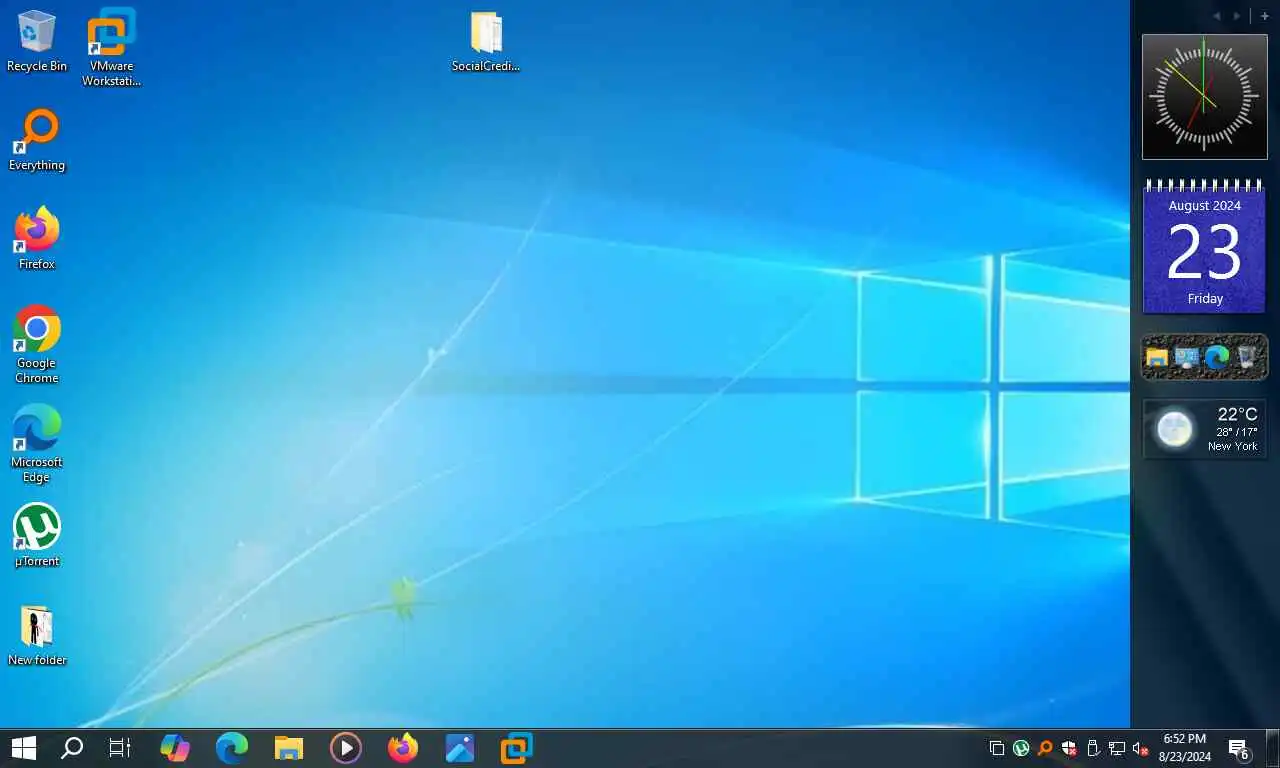This screenshot has height=768, width=1280.
Task: Select the Everything search shortcut on desktop
Action: 37,140
